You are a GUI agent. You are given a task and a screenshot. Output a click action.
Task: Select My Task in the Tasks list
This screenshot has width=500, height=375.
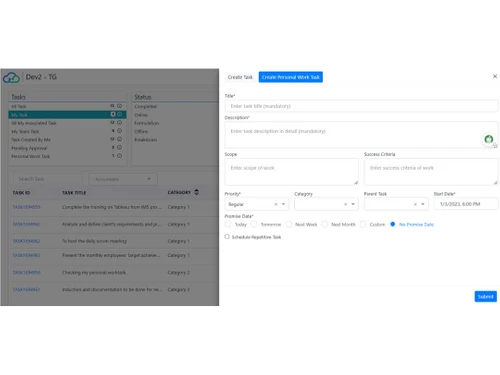(67, 114)
